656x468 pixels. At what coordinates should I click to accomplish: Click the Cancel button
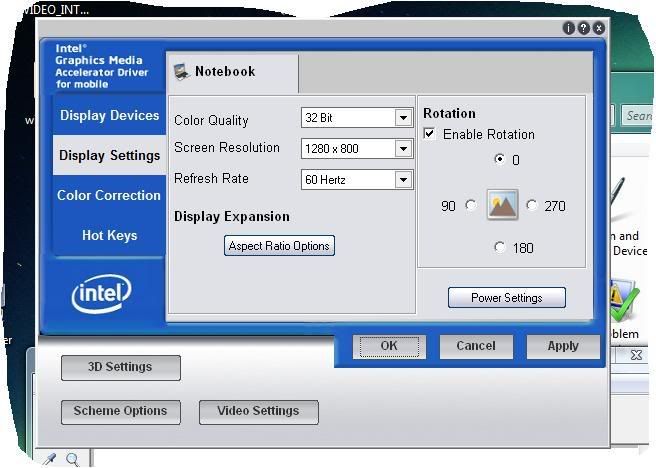(x=476, y=346)
